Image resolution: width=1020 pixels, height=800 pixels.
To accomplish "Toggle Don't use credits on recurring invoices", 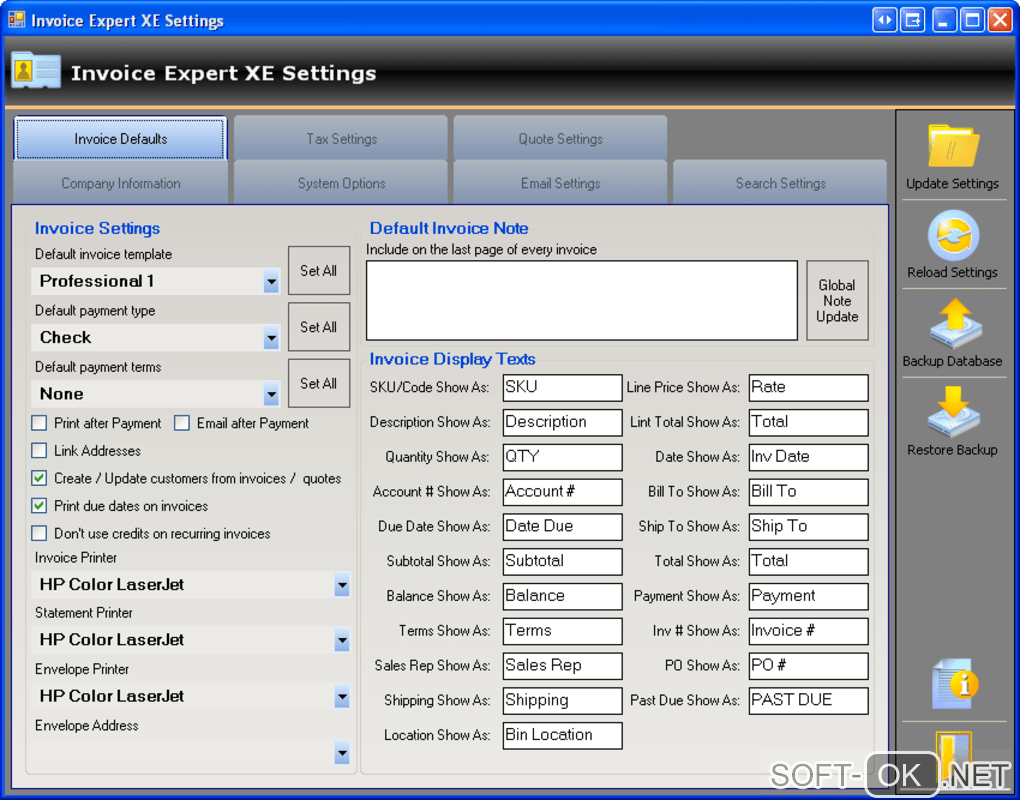I will coord(40,533).
